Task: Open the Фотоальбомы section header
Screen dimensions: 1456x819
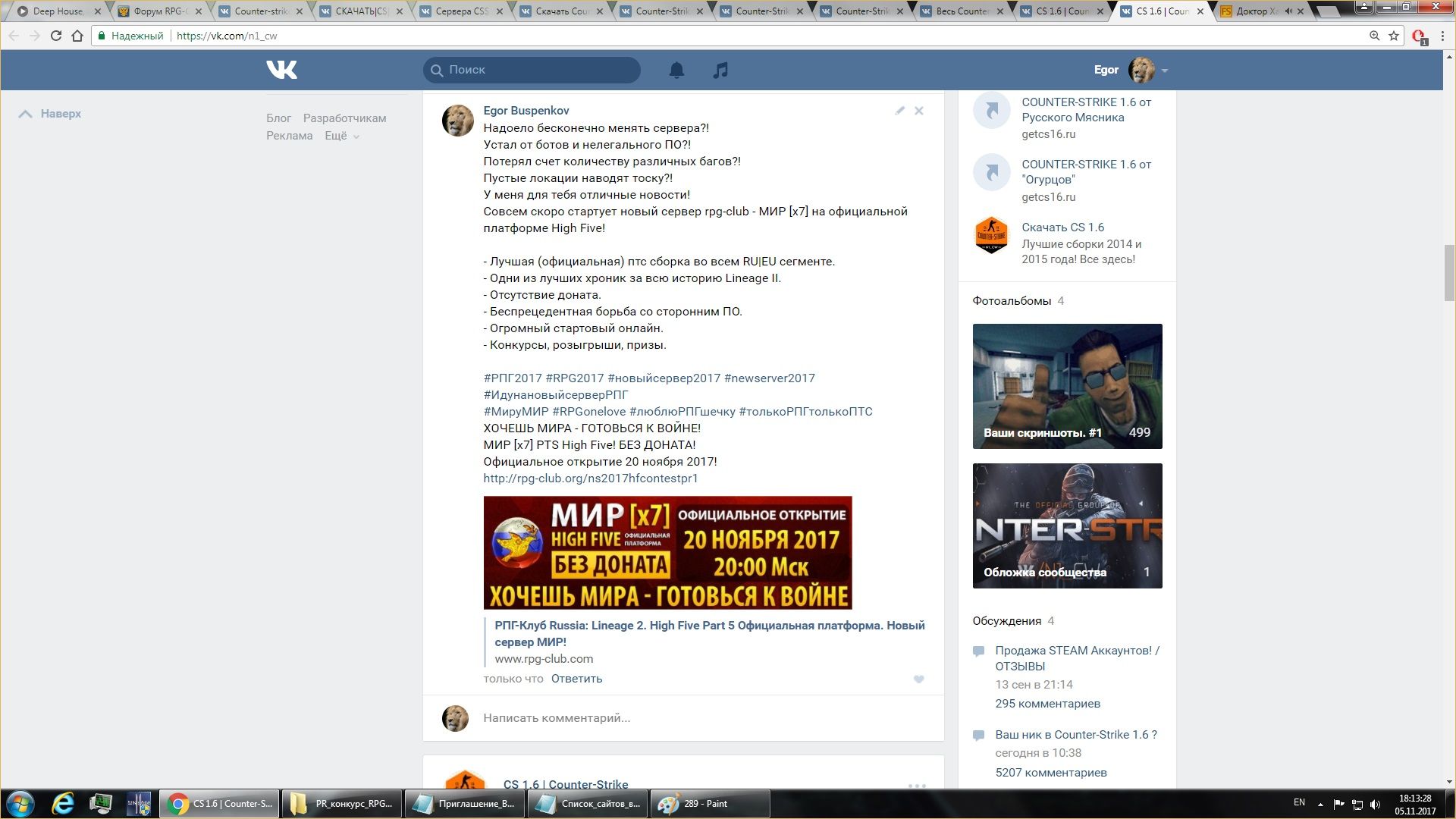Action: (x=1012, y=301)
